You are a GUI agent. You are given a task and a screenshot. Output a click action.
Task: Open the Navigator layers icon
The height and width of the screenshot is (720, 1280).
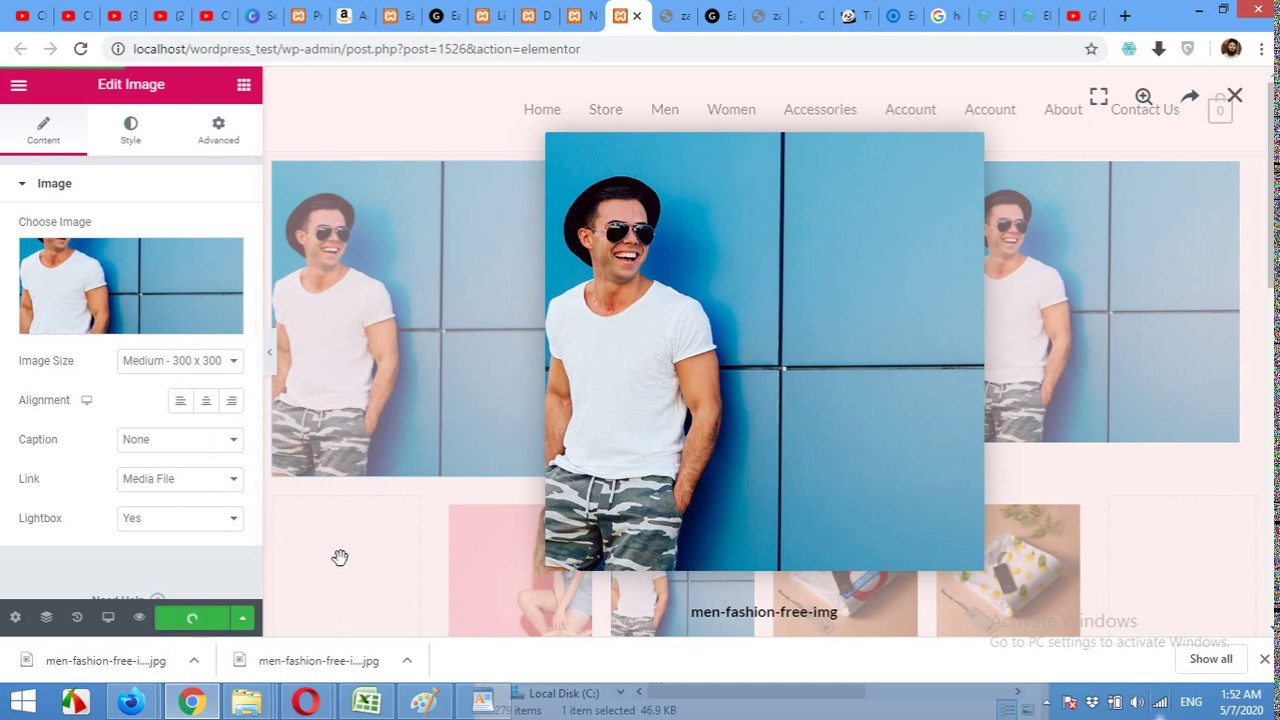coord(46,618)
